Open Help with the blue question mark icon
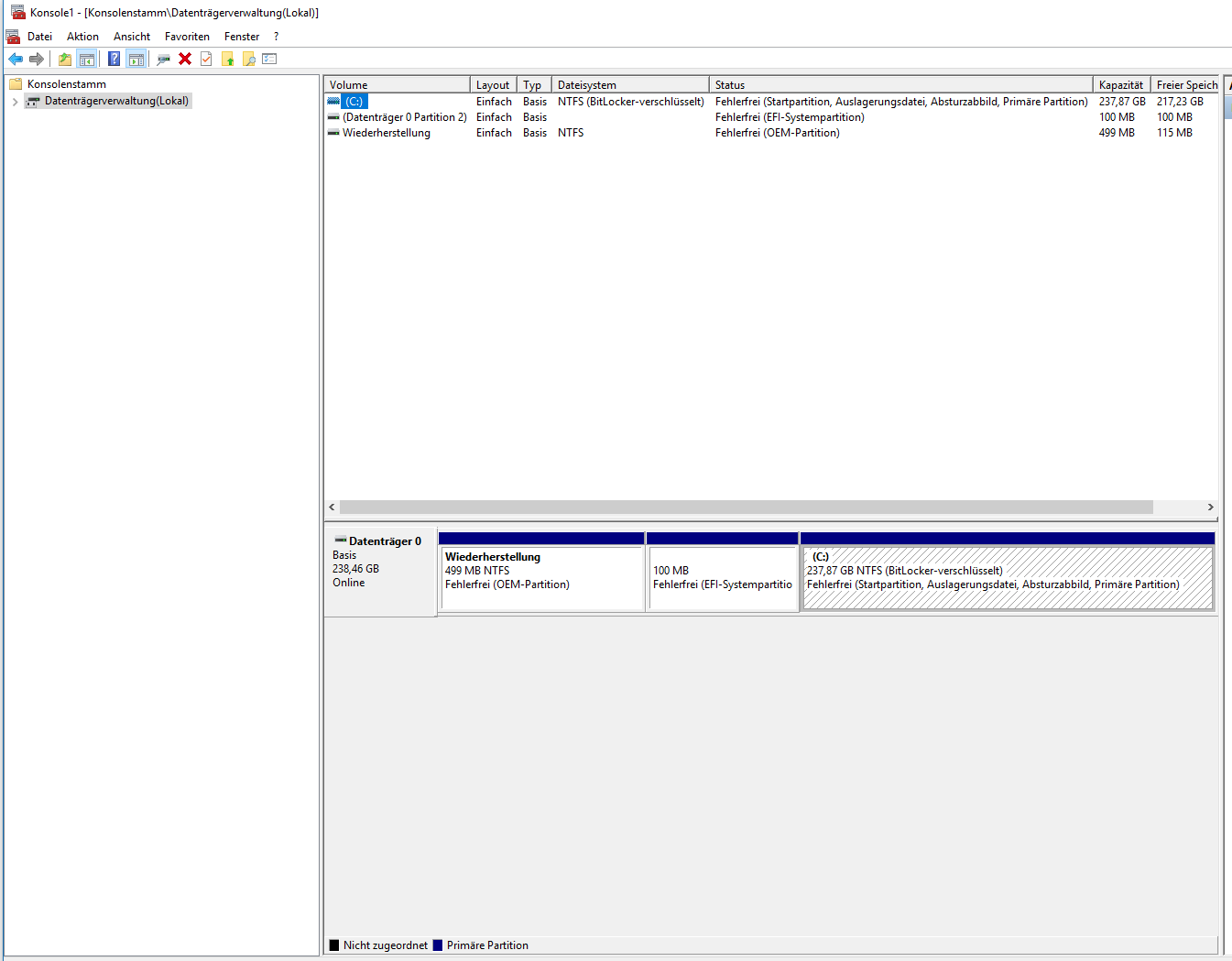Screen dimensions: 1232x961 point(114,59)
